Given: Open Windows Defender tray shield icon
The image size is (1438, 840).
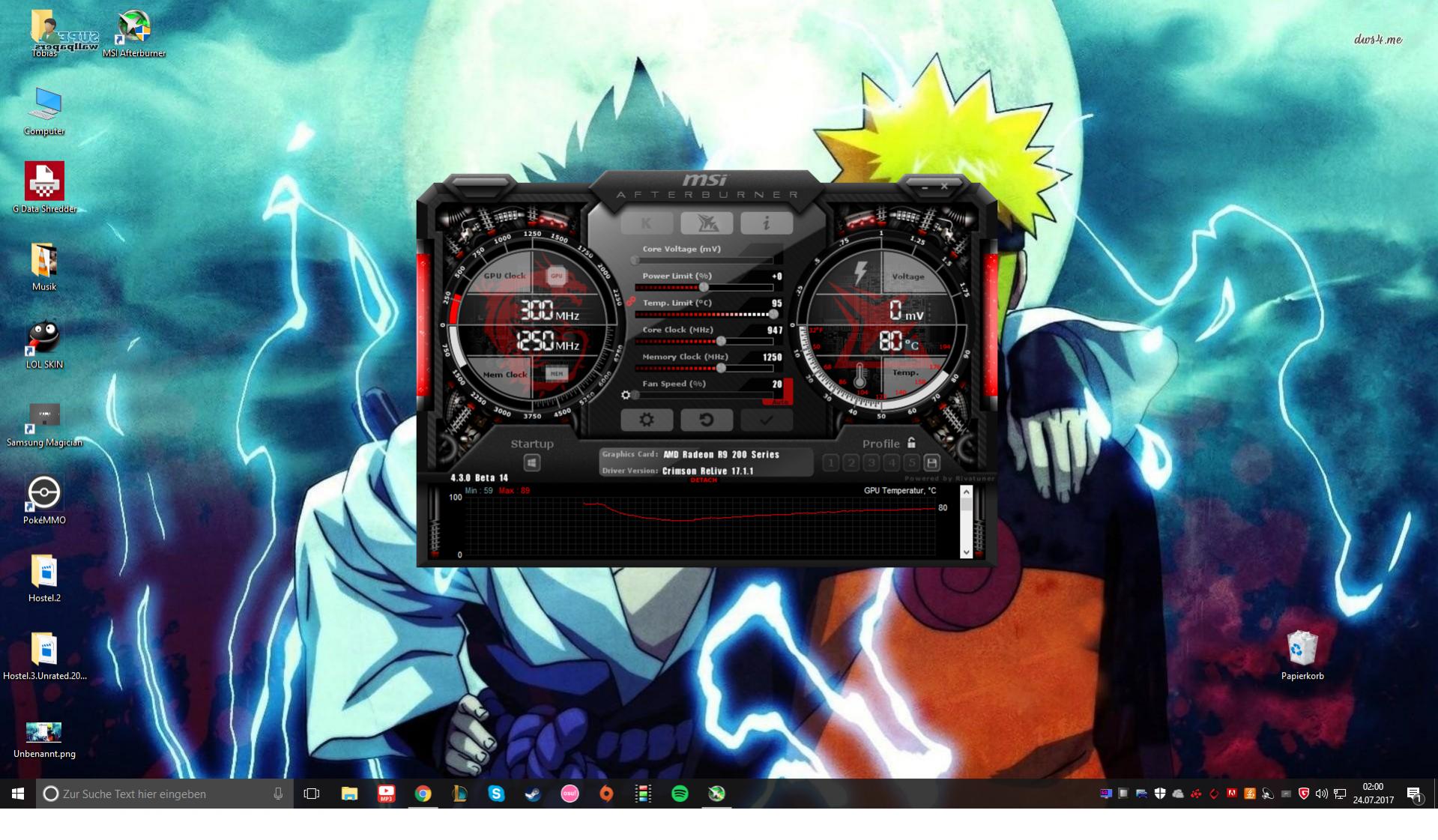Looking at the screenshot, I should [1159, 794].
